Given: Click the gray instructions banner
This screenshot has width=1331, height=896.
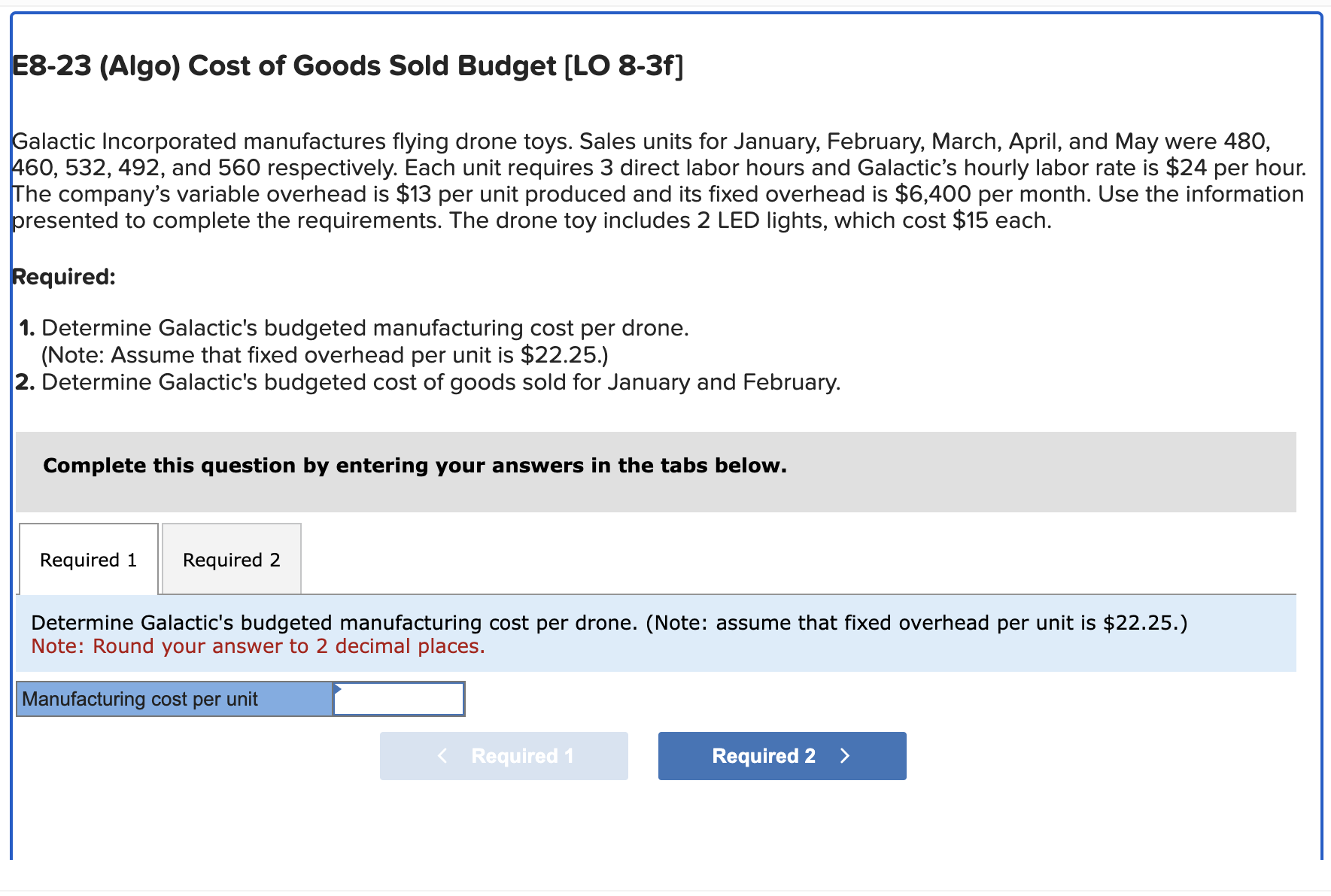Looking at the screenshot, I should 415,465.
